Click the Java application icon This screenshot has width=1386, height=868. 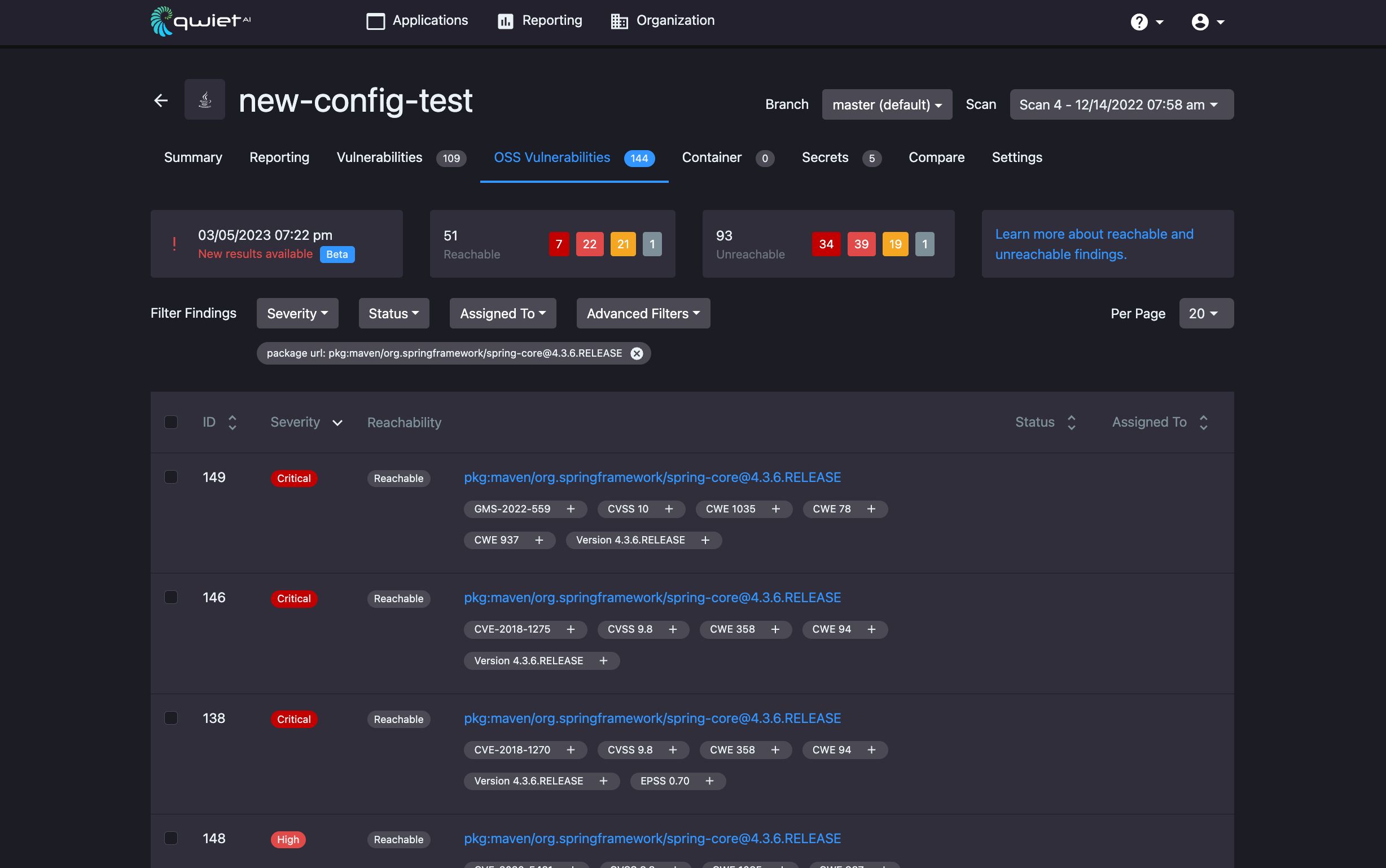coord(205,100)
